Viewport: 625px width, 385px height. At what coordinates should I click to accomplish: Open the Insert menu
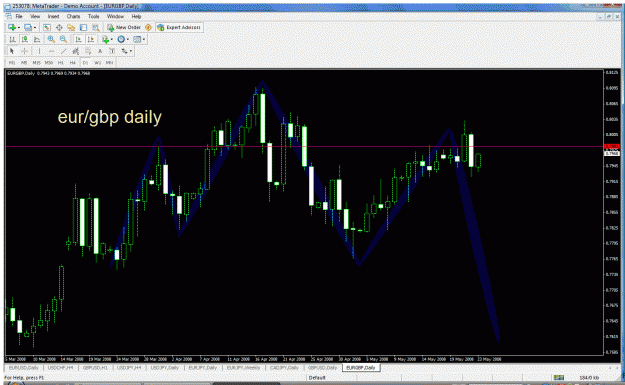tap(53, 16)
